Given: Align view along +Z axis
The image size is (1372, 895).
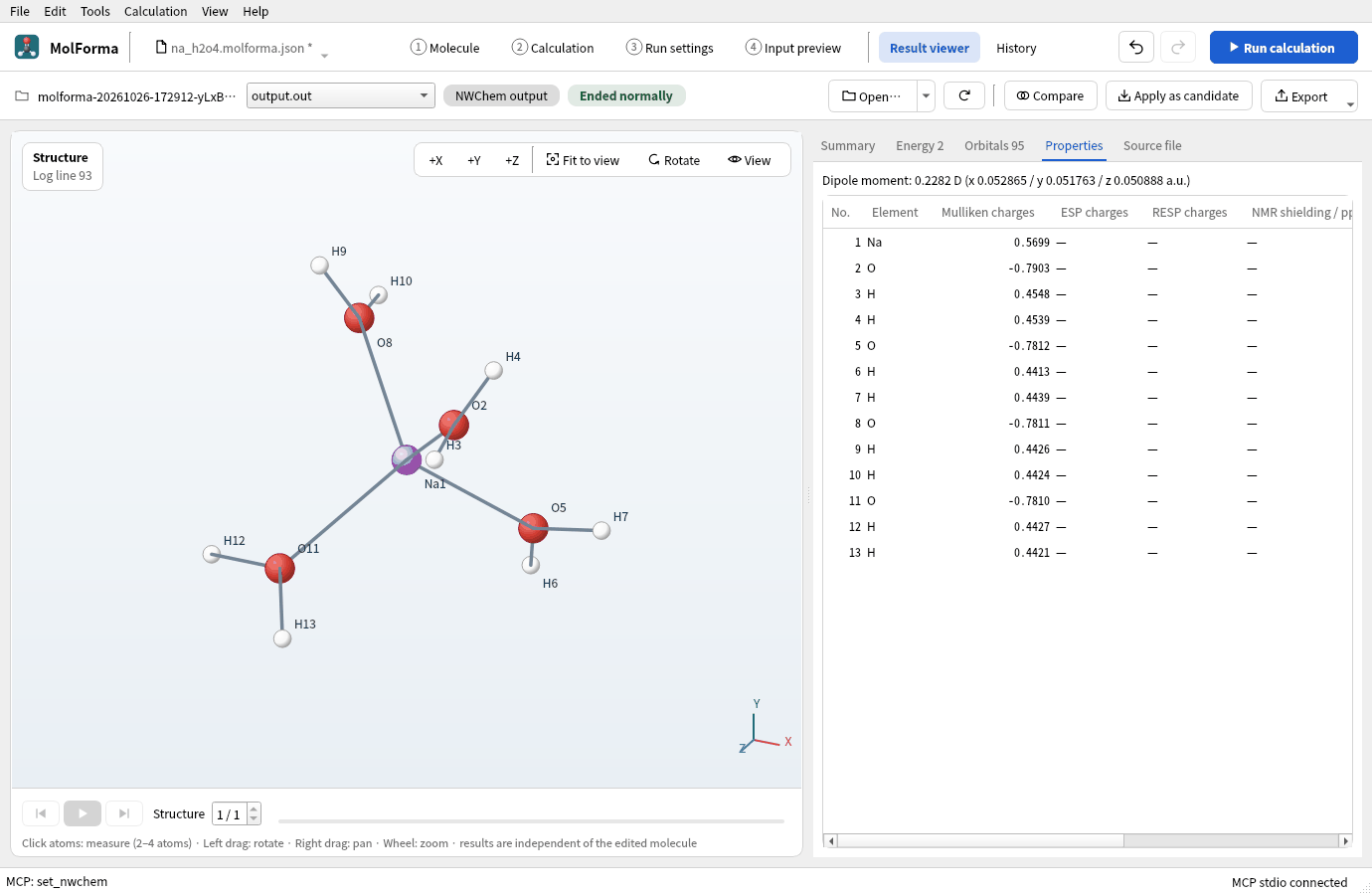Looking at the screenshot, I should (512, 160).
